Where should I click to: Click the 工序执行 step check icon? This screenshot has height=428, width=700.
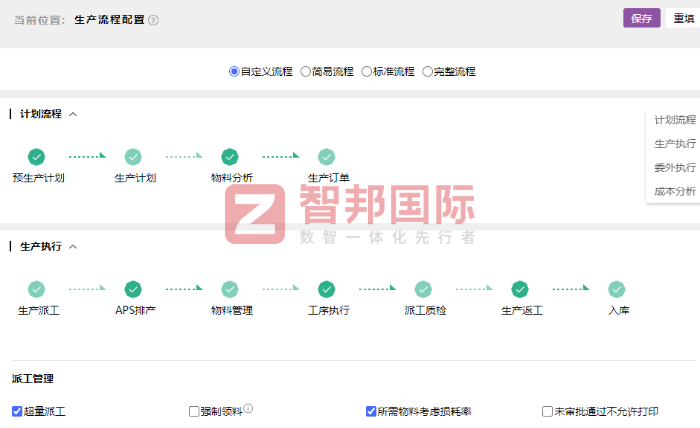[x=326, y=289]
